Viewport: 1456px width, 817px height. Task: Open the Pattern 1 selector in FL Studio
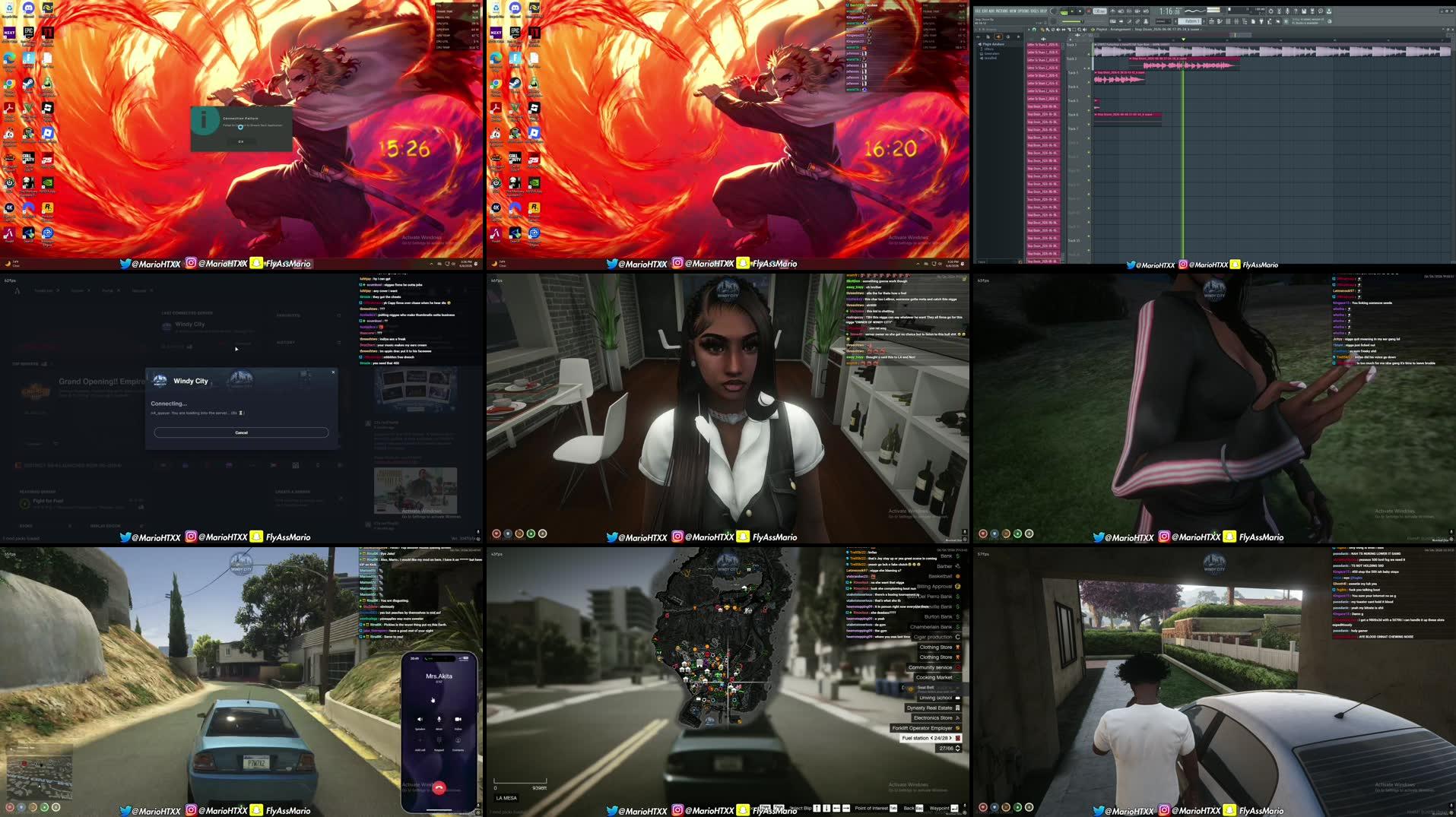pyautogui.click(x=1189, y=21)
